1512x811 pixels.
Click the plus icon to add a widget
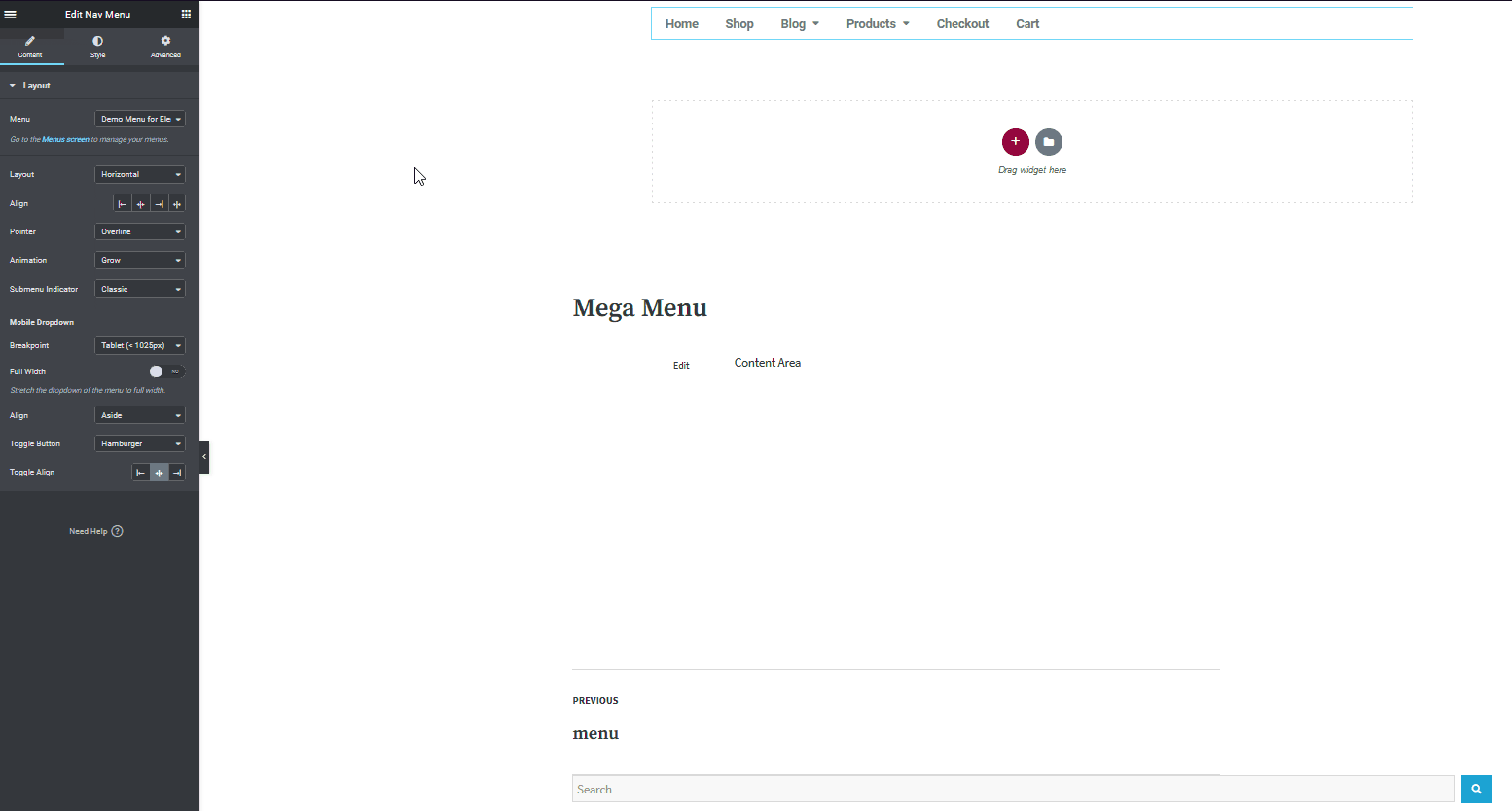point(1015,142)
